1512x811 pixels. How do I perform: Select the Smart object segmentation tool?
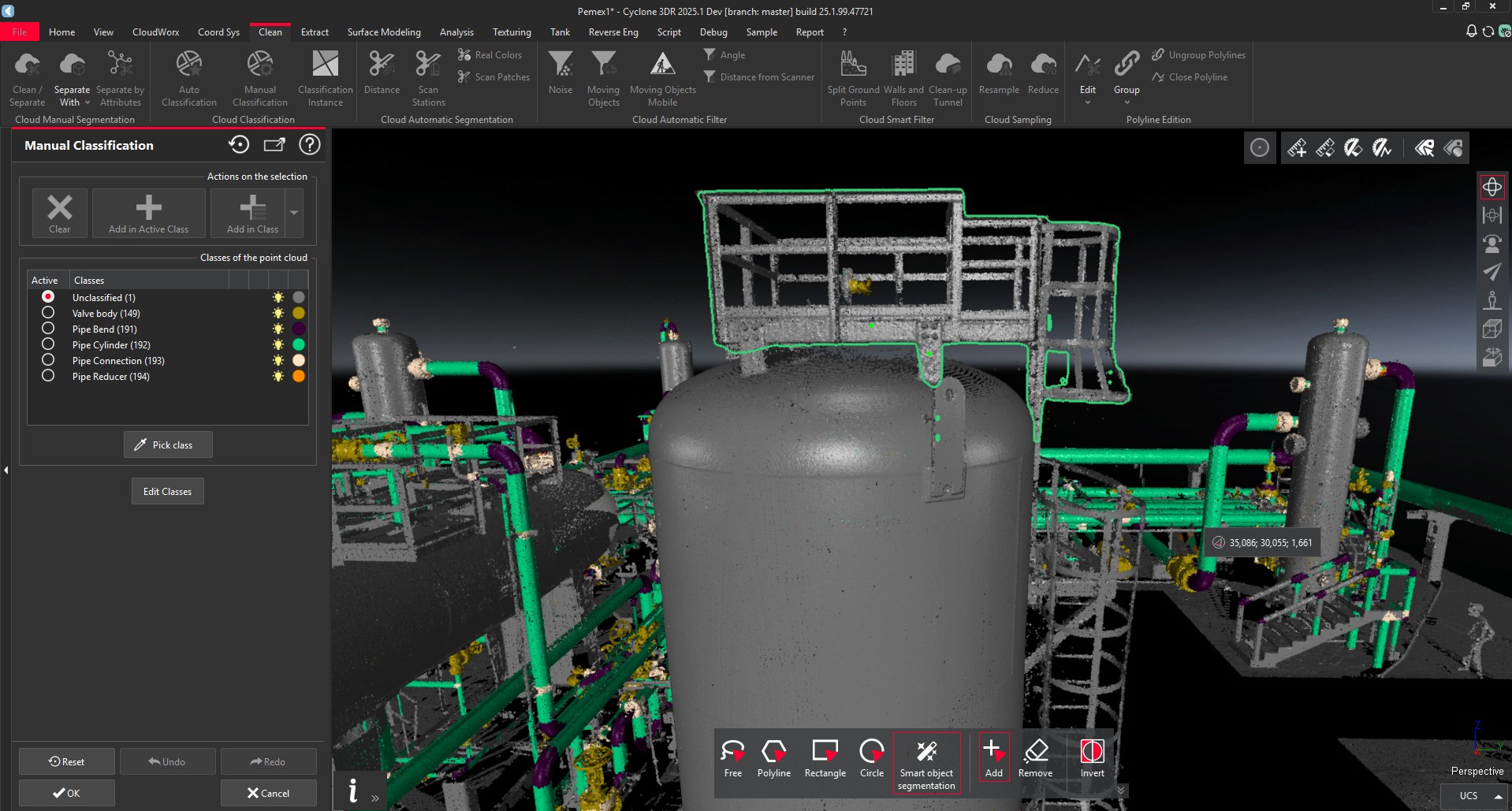point(926,759)
